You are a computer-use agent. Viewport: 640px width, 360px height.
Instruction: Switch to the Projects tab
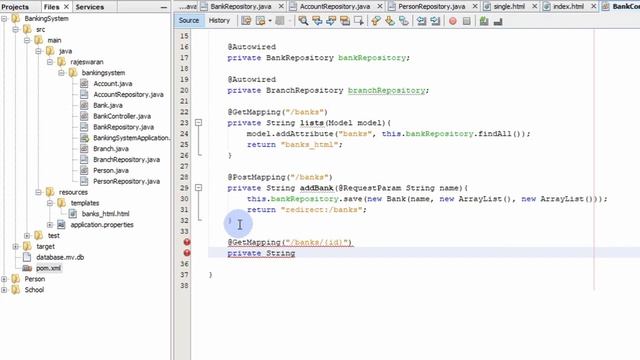tap(16, 7)
